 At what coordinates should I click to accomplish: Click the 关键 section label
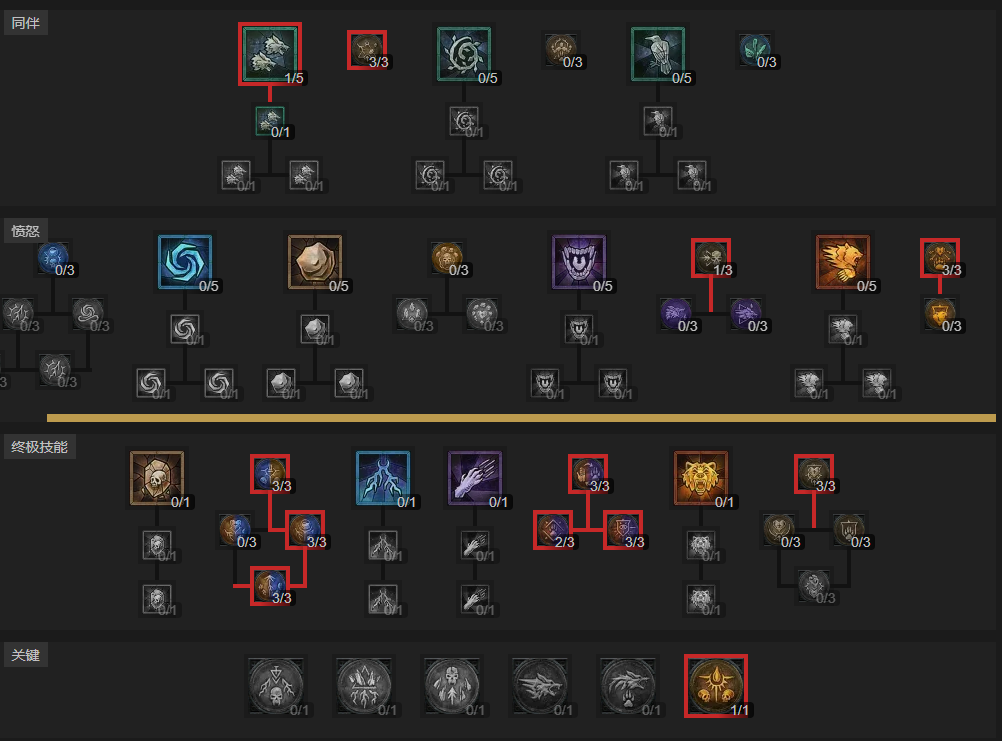26,655
